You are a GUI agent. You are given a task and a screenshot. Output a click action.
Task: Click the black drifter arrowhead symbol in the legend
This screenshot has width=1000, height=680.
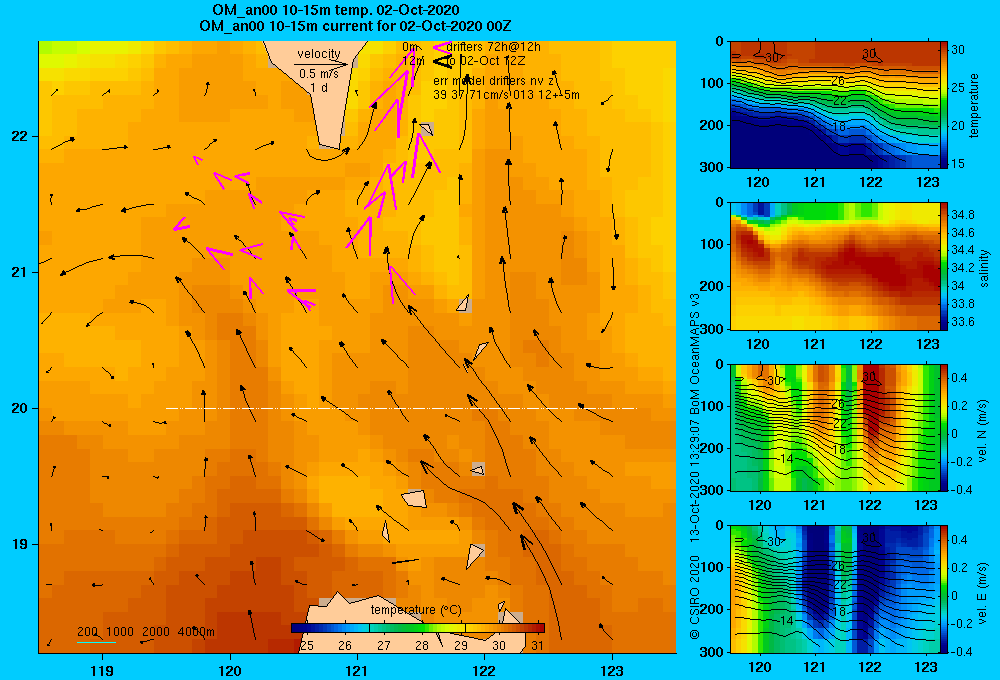(x=442, y=61)
